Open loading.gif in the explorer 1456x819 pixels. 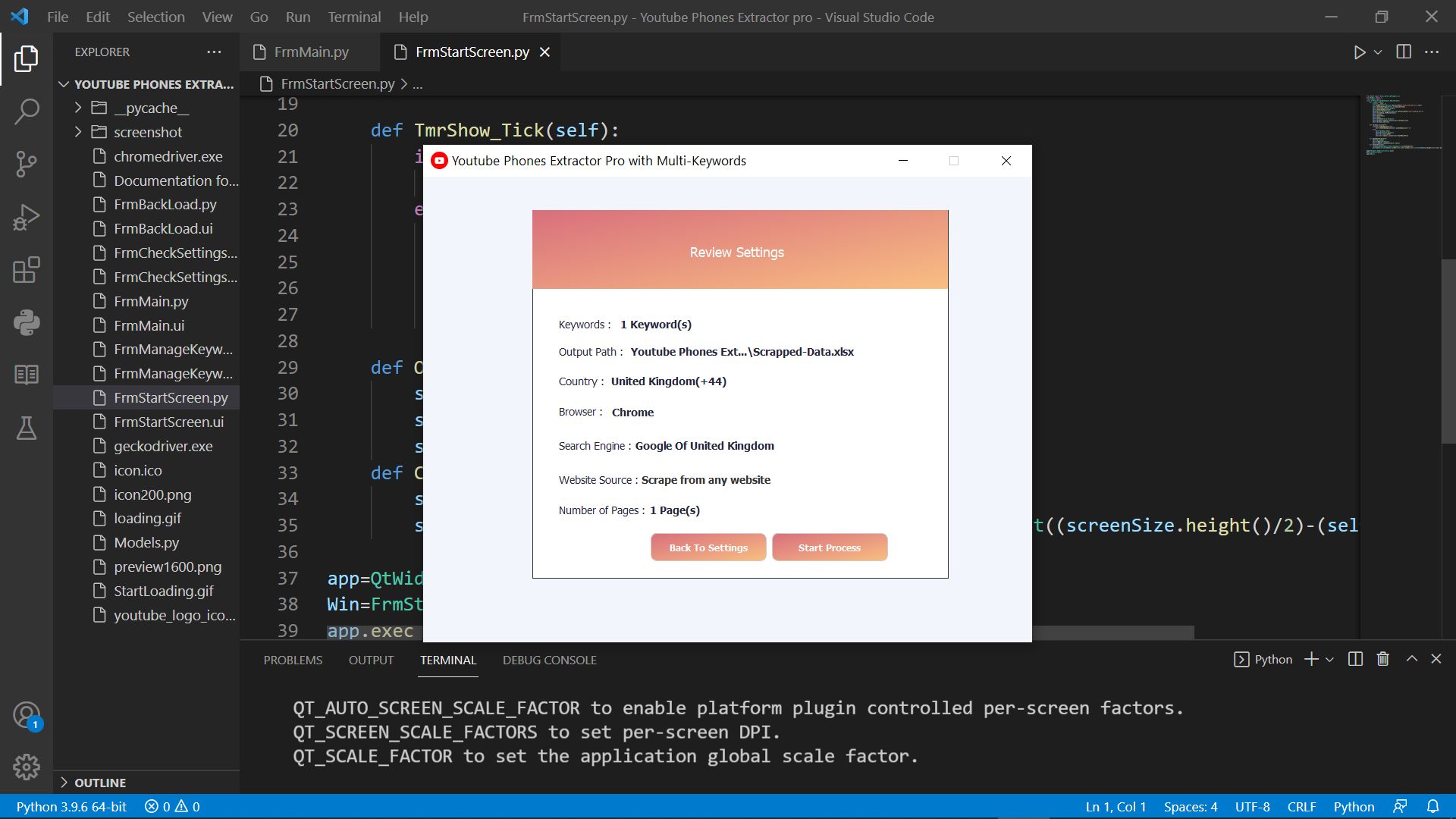pos(146,518)
